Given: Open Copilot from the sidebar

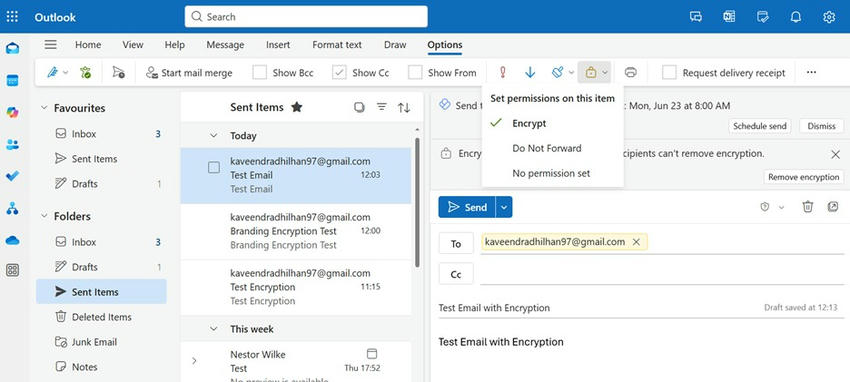Looking at the screenshot, I should pos(12,112).
